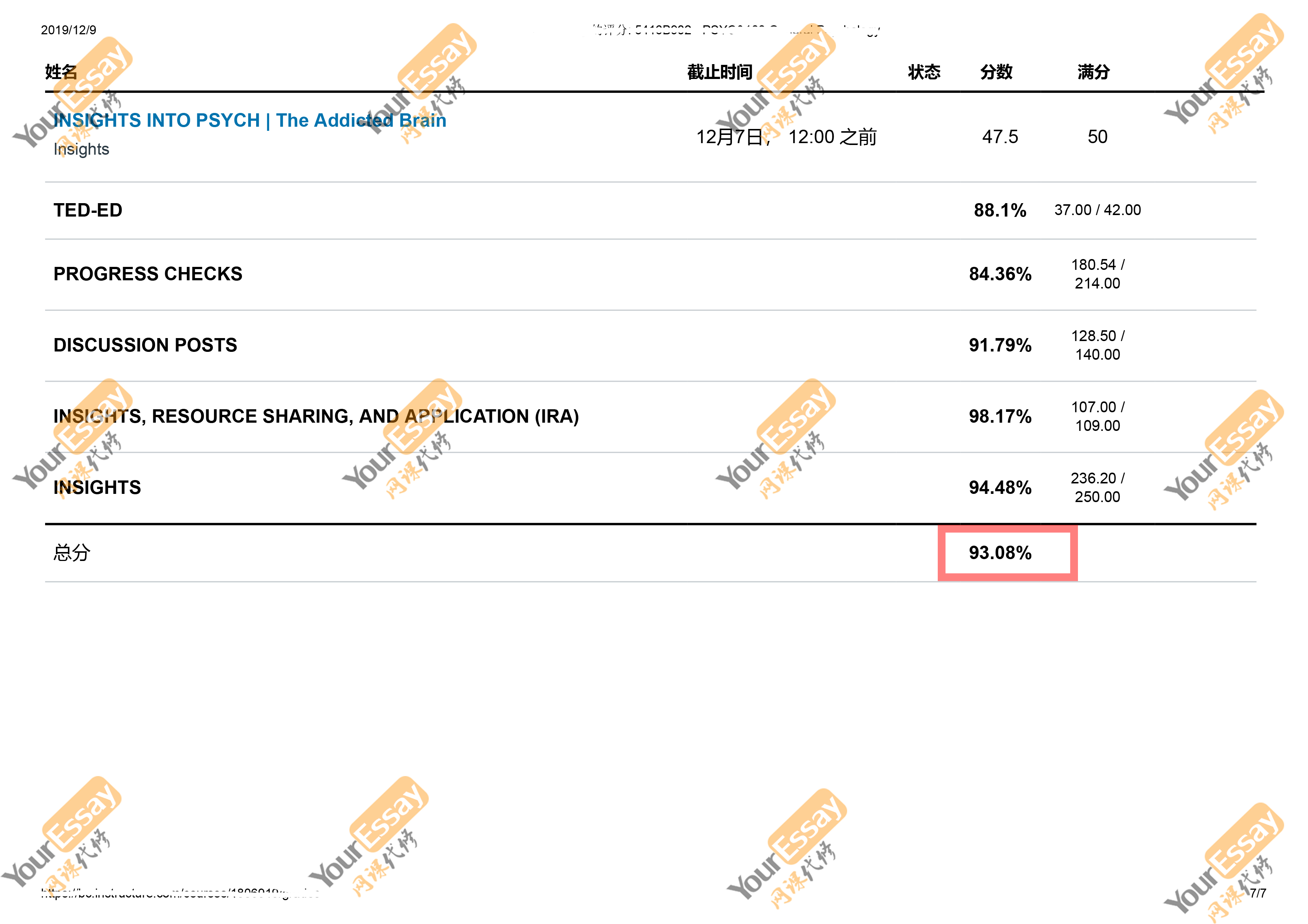Click the 分数 column header
This screenshot has width=1308, height=924.
[x=996, y=72]
